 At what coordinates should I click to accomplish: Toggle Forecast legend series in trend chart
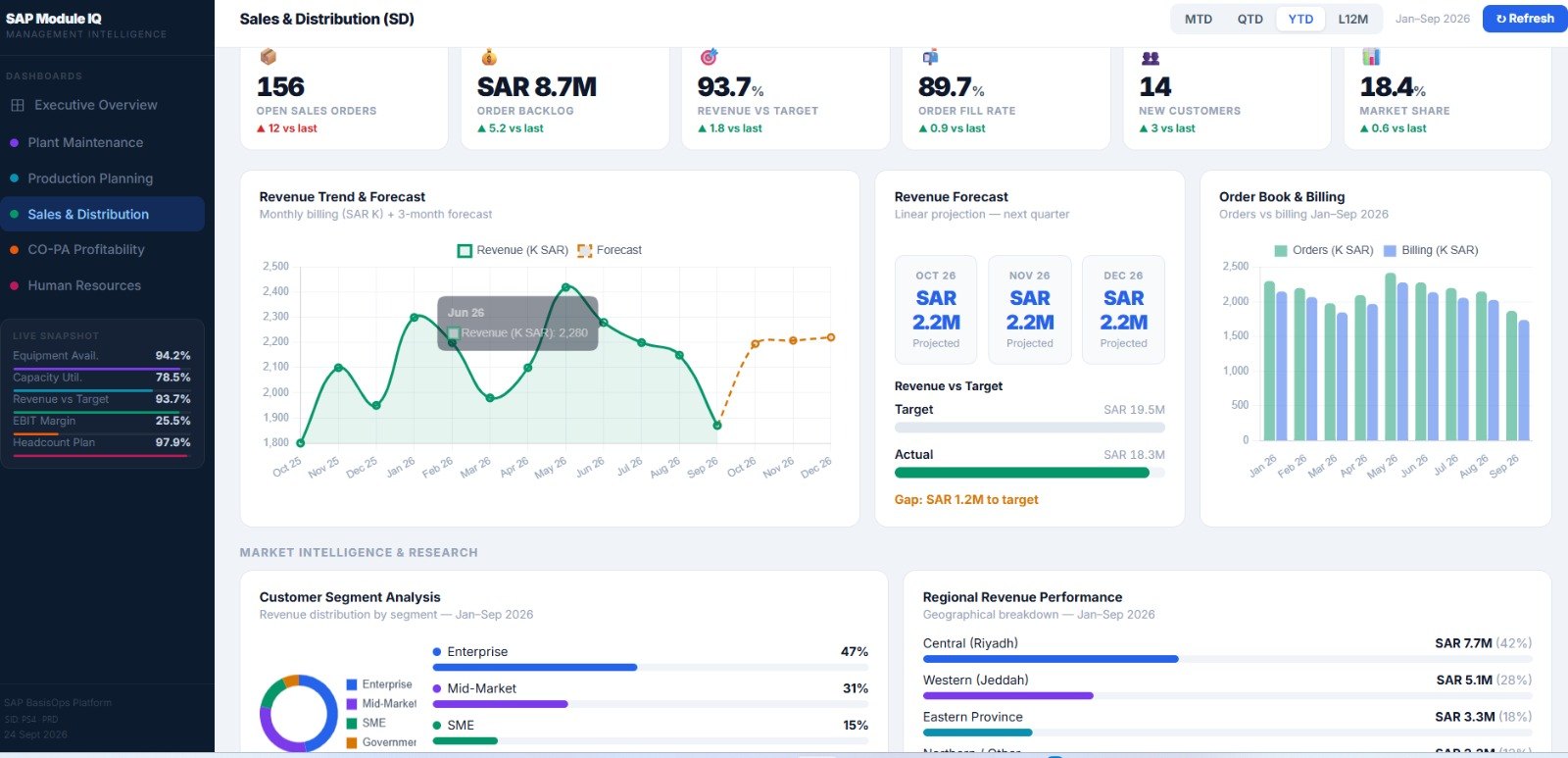[610, 250]
